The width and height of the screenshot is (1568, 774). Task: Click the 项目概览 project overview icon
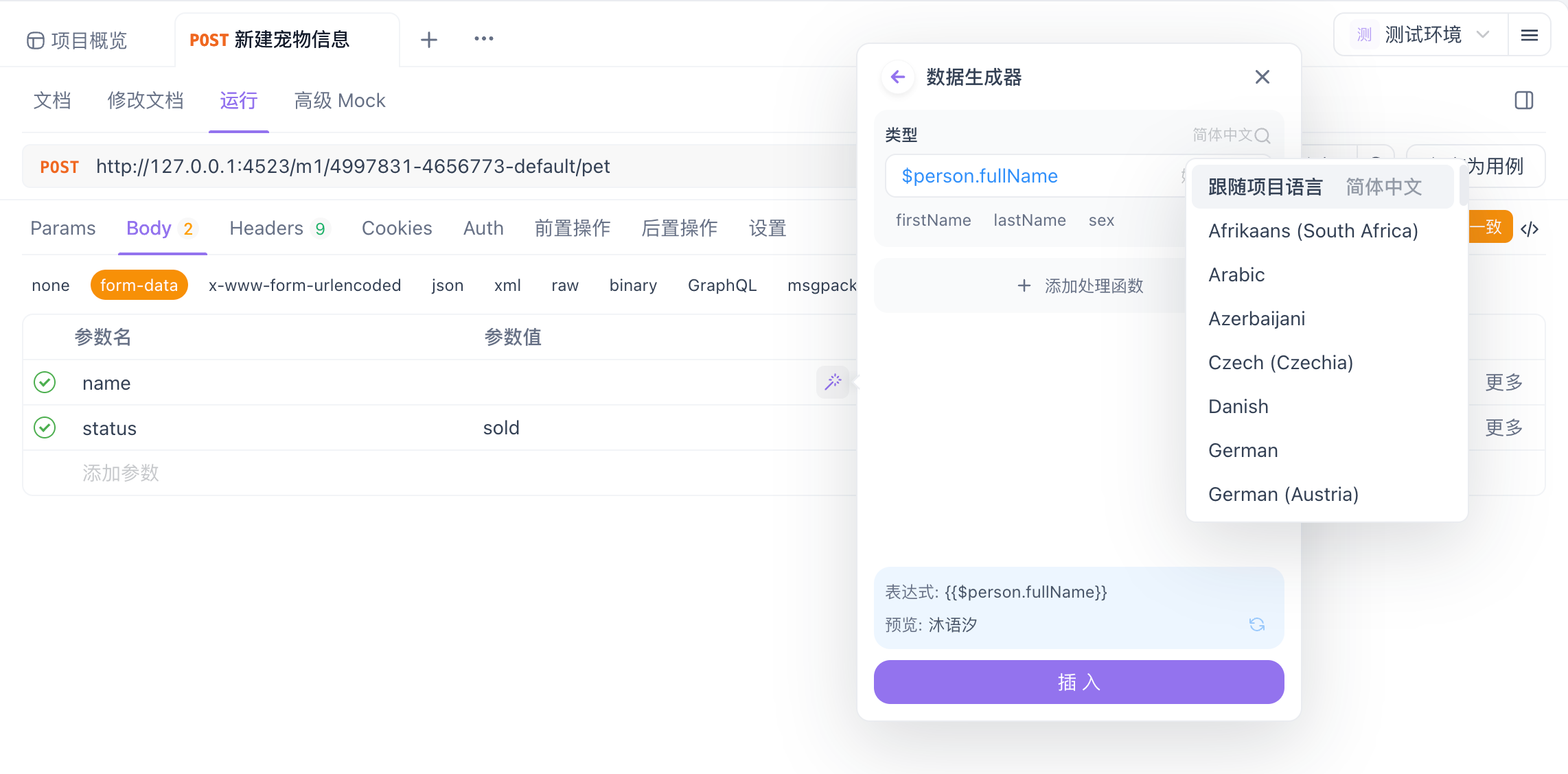click(x=34, y=40)
